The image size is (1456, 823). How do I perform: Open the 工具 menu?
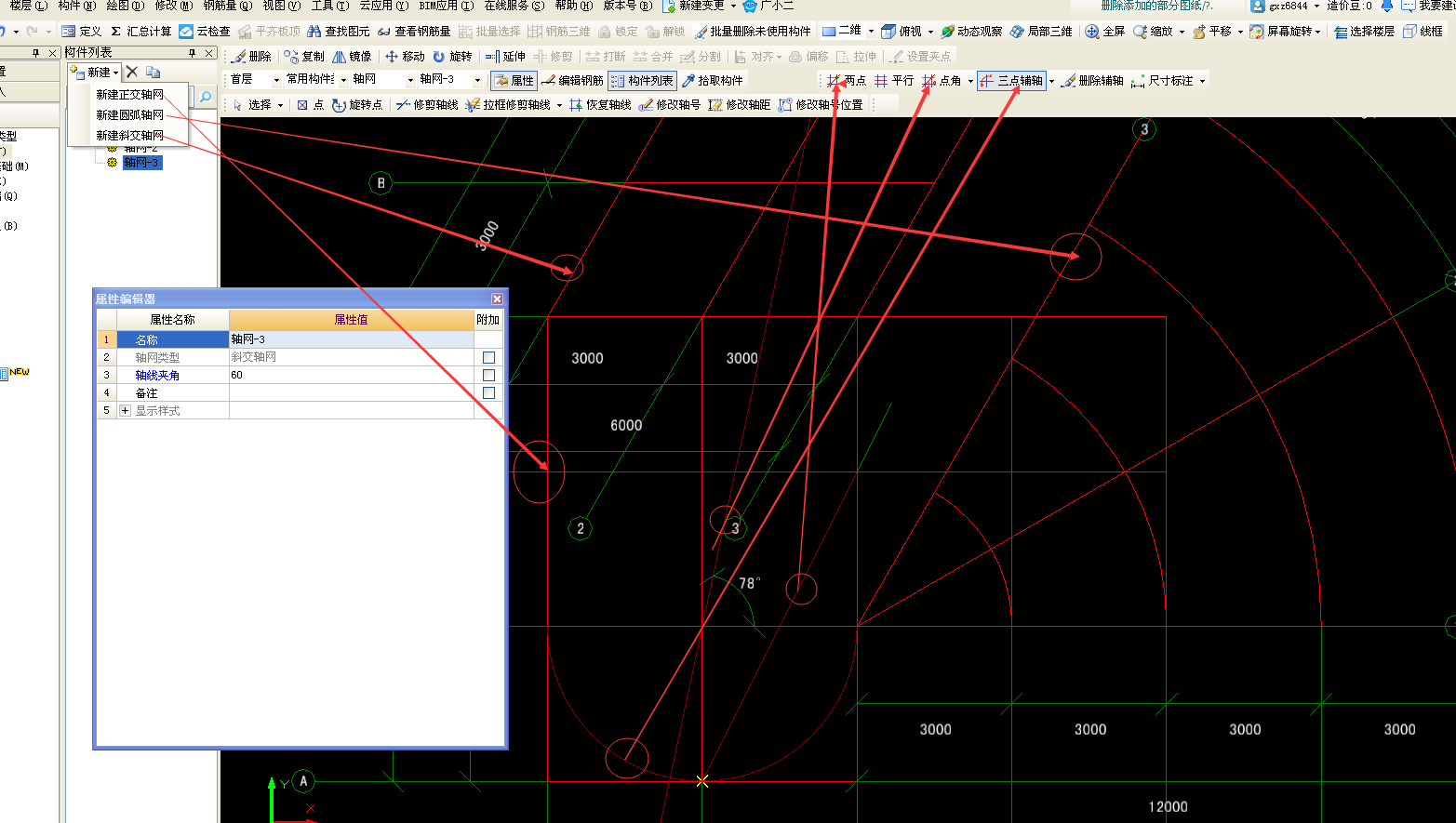[329, 6]
